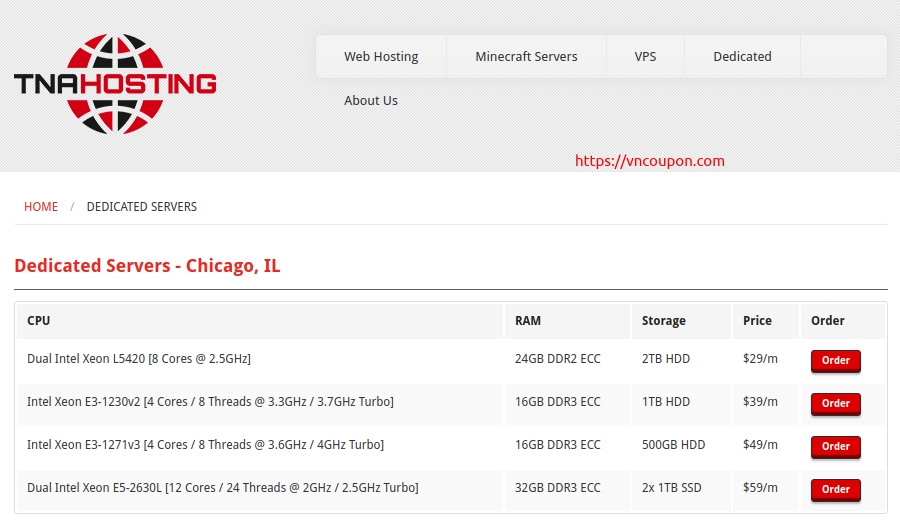Image resolution: width=900 pixels, height=525 pixels.
Task: Order the Dual Xeon L5420 server
Action: [835, 360]
